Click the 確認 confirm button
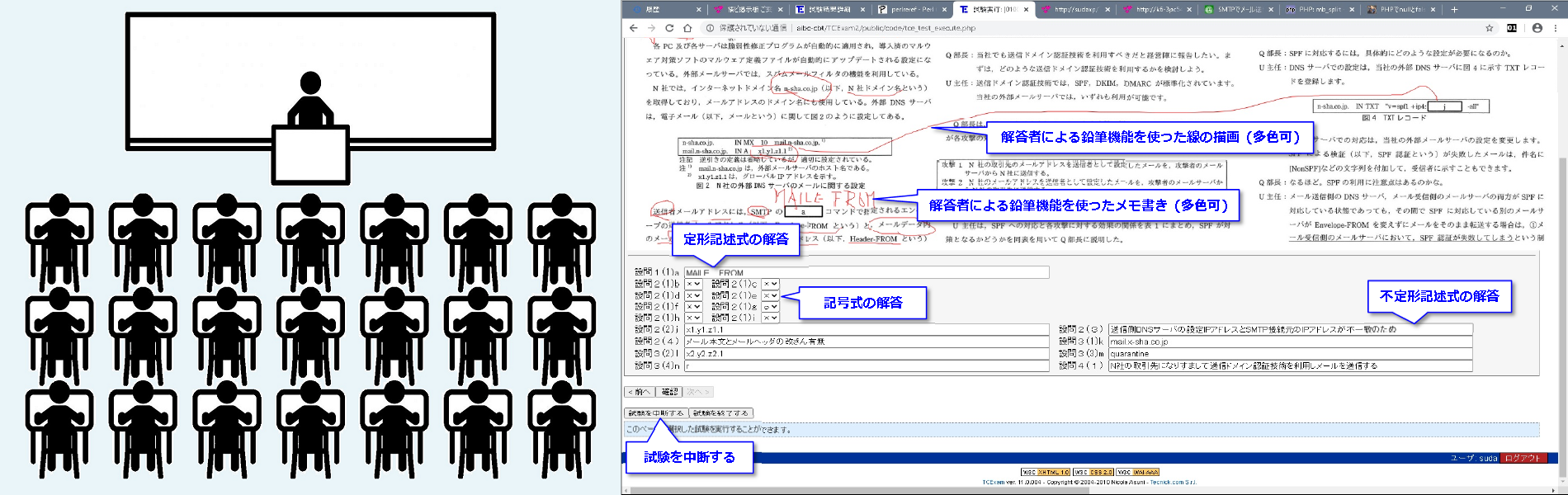1568x495 pixels. coord(670,392)
